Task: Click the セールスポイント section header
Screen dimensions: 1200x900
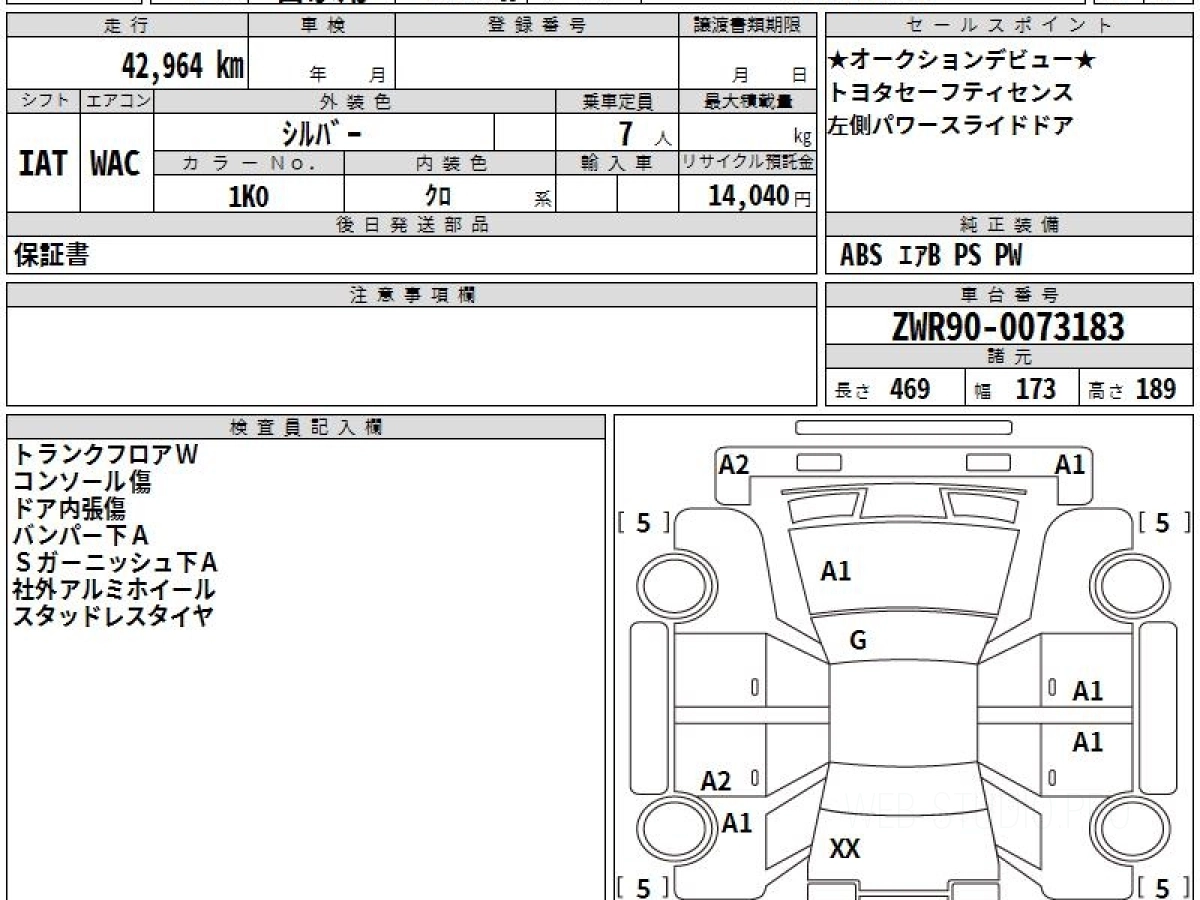Action: point(1010,26)
